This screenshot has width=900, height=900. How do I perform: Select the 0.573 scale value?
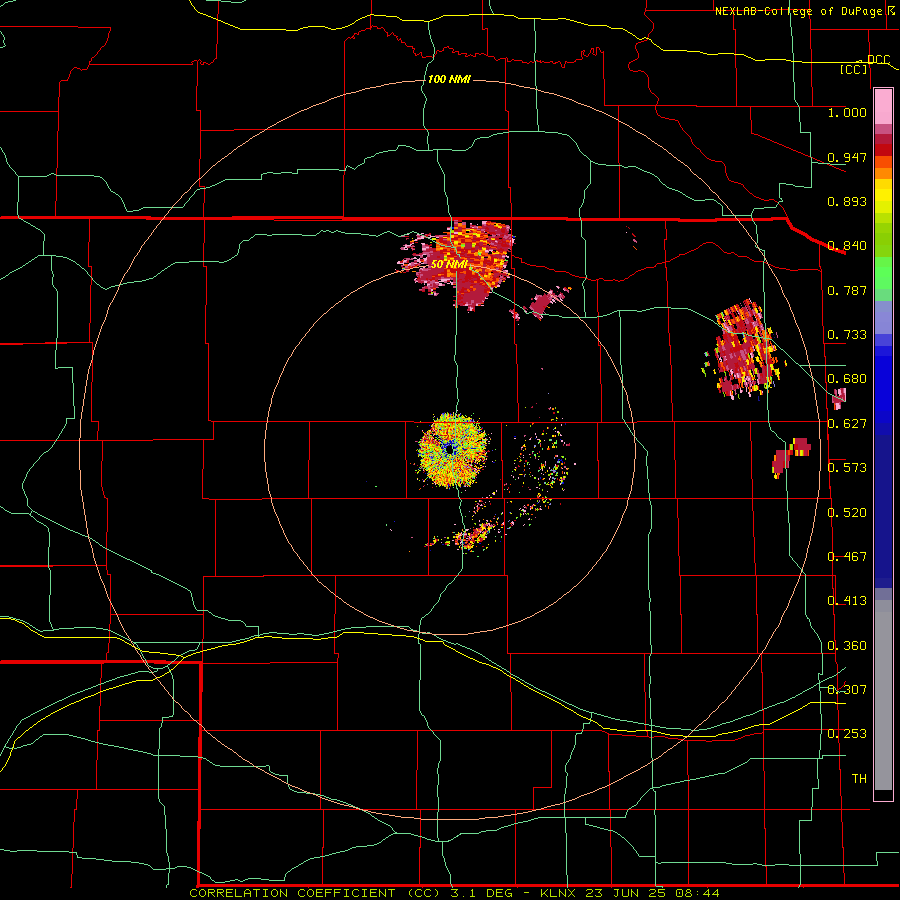pyautogui.click(x=847, y=468)
